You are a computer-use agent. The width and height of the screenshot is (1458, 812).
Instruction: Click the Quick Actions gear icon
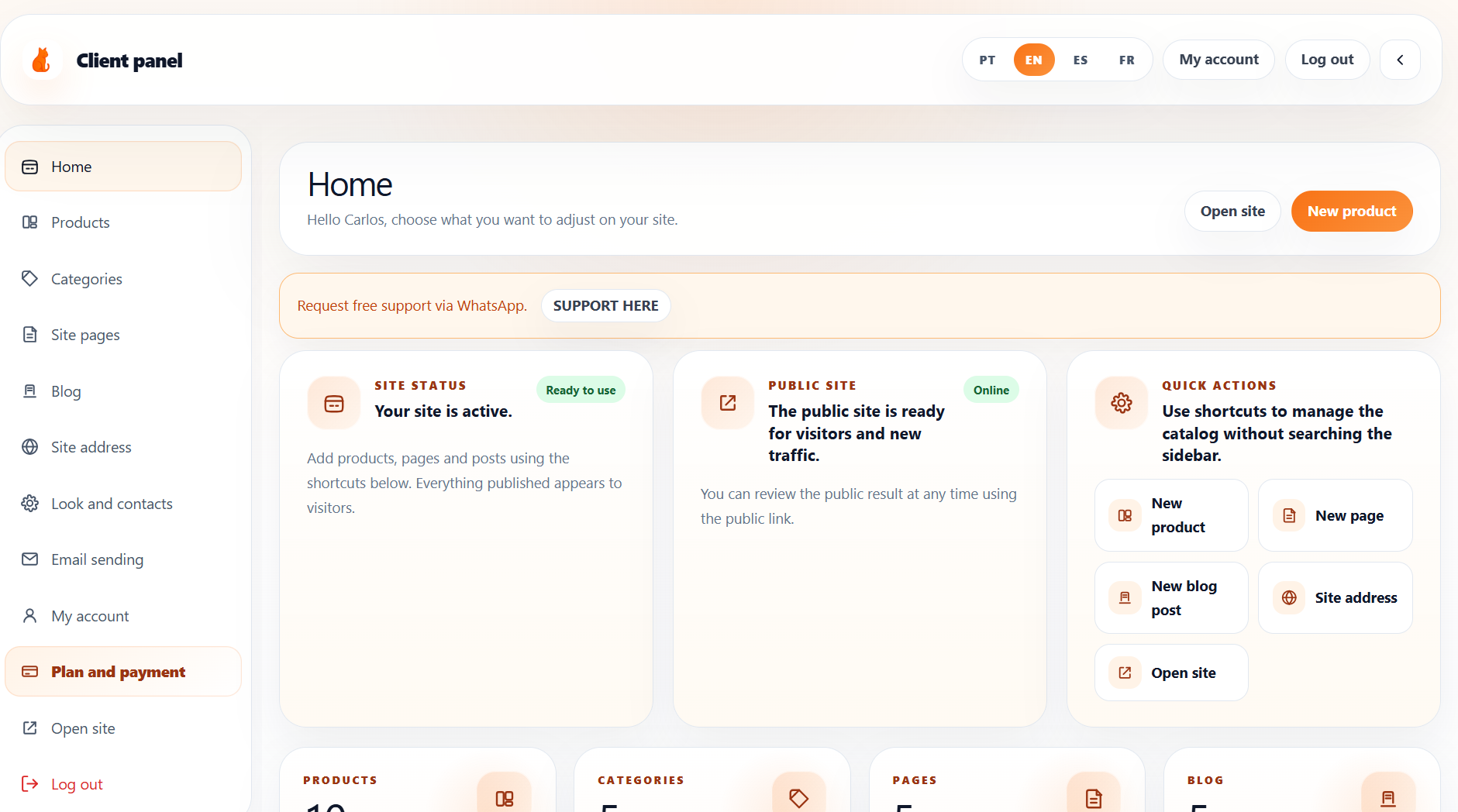(x=1122, y=403)
